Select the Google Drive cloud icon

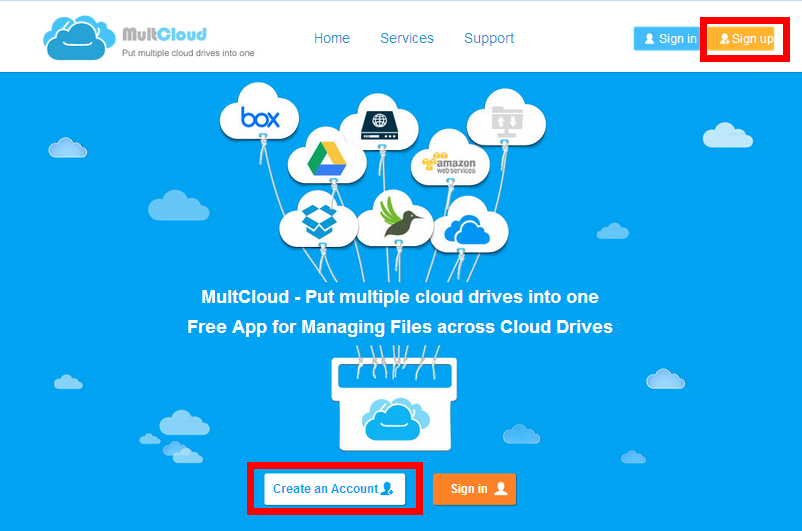tap(327, 157)
